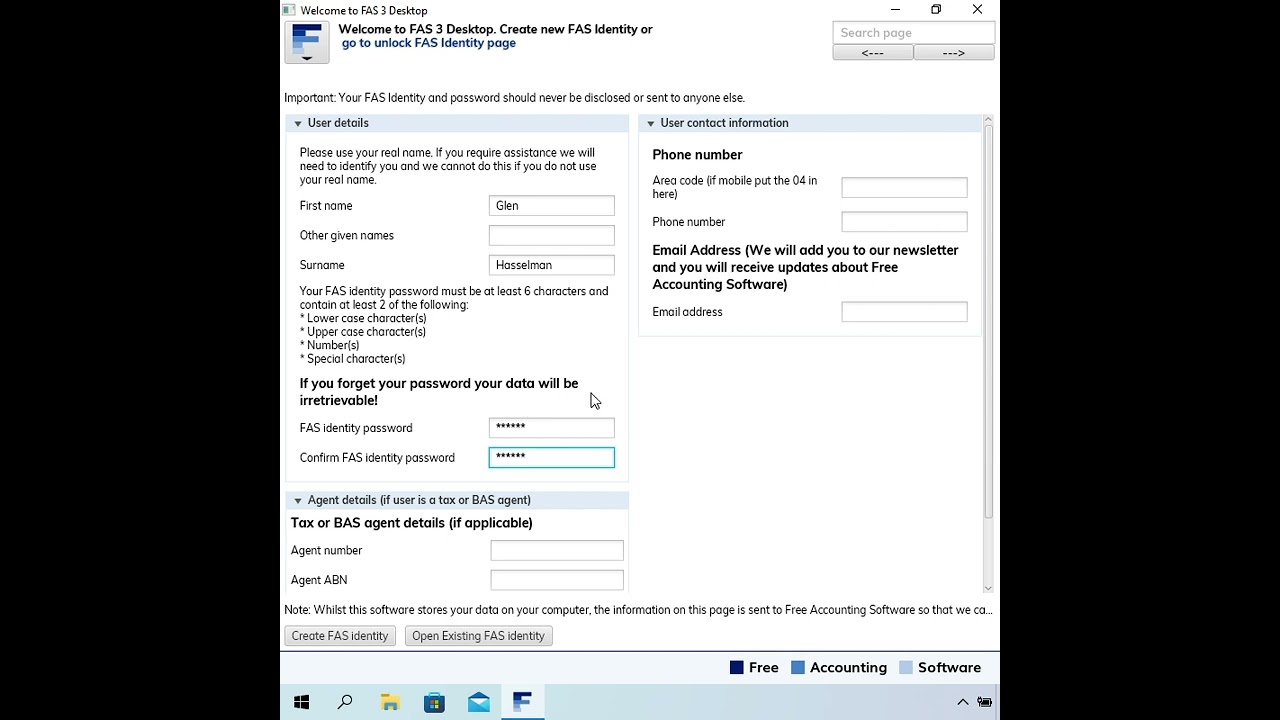Open Mail app from taskbar
1280x720 pixels.
coord(478,702)
